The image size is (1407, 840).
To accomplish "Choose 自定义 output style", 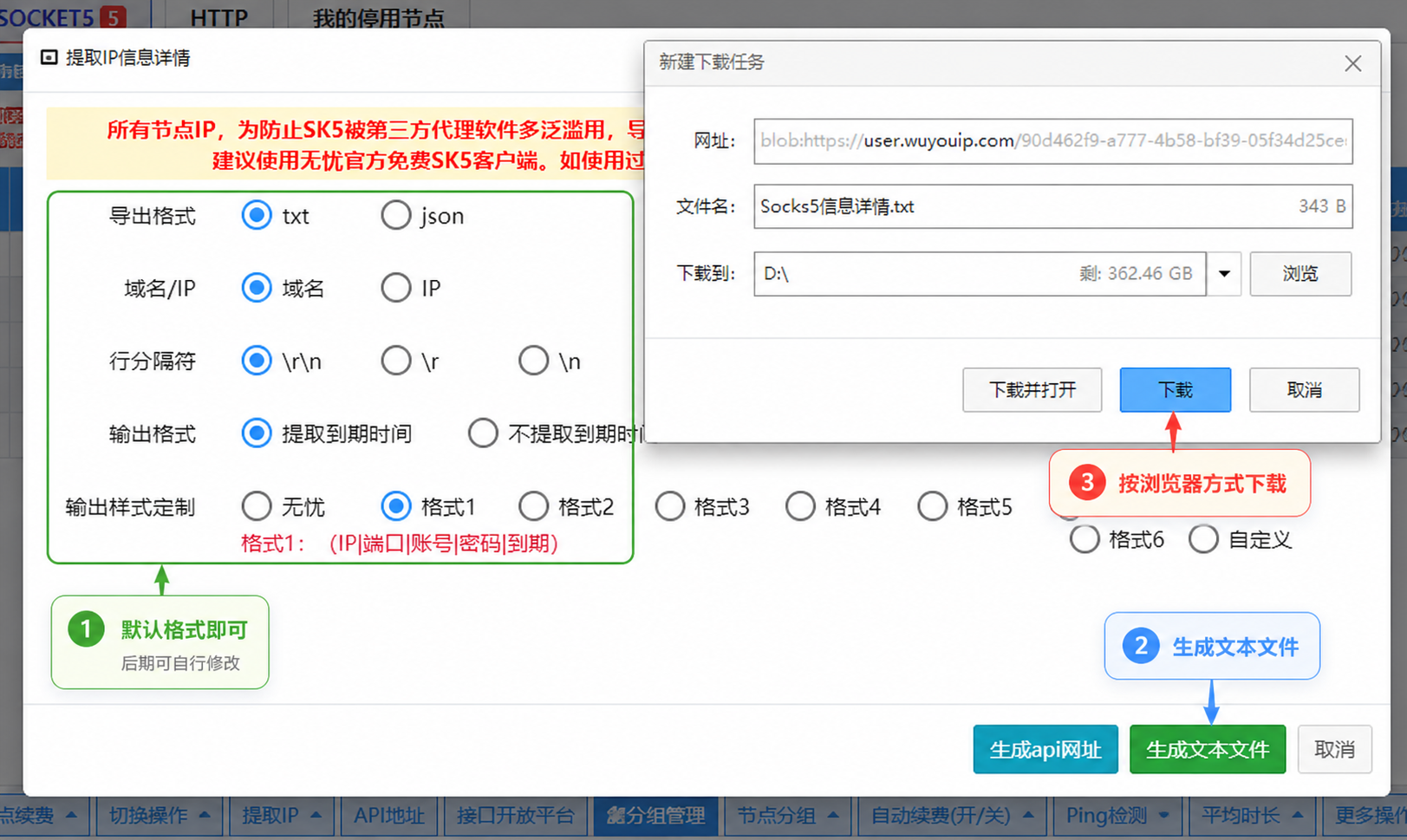I will coord(1203,539).
